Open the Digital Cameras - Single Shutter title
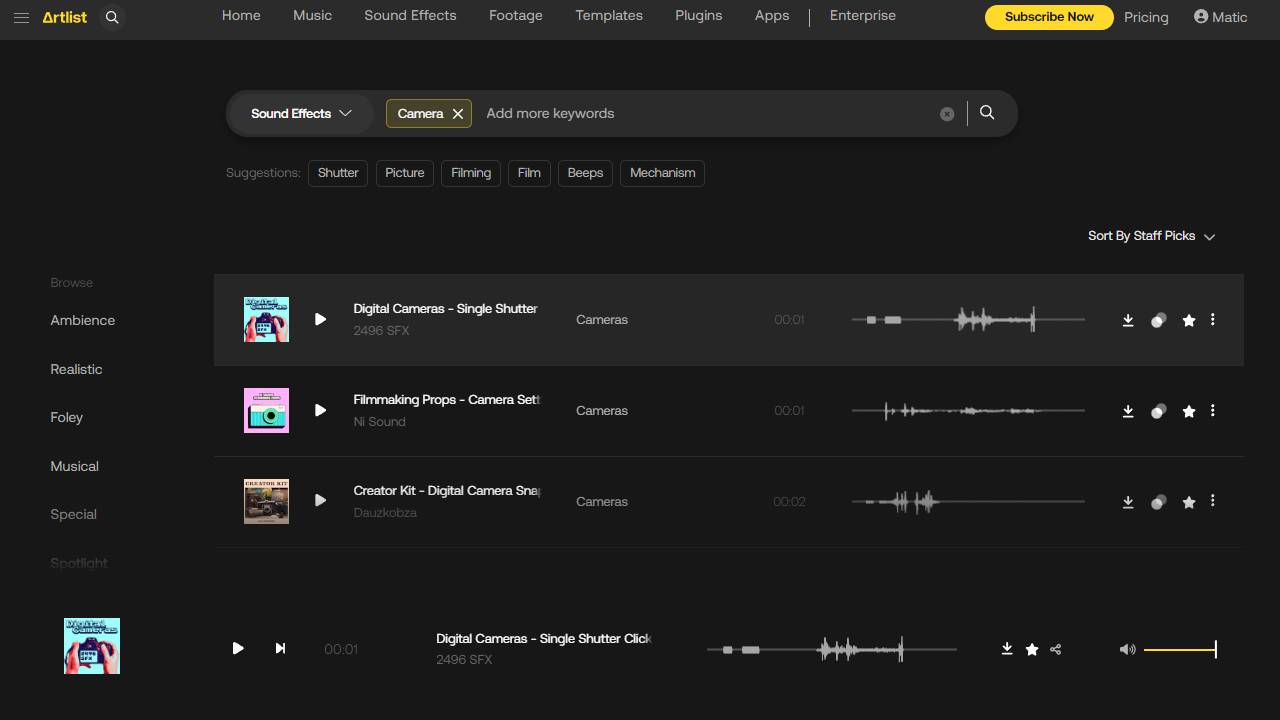 click(446, 309)
